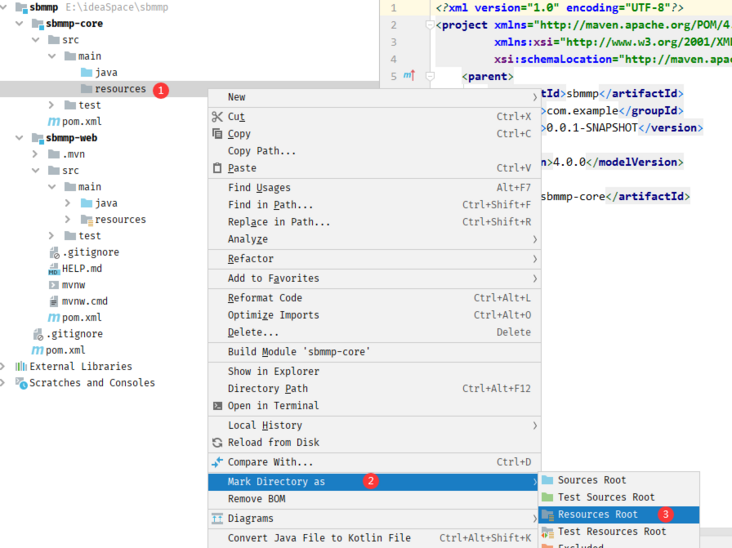Expand the test folder under sbmmp-core

[x=52, y=105]
